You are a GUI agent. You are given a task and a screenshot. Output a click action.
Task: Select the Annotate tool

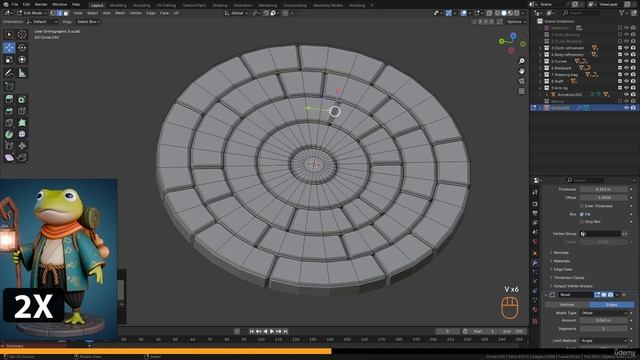(x=9, y=73)
